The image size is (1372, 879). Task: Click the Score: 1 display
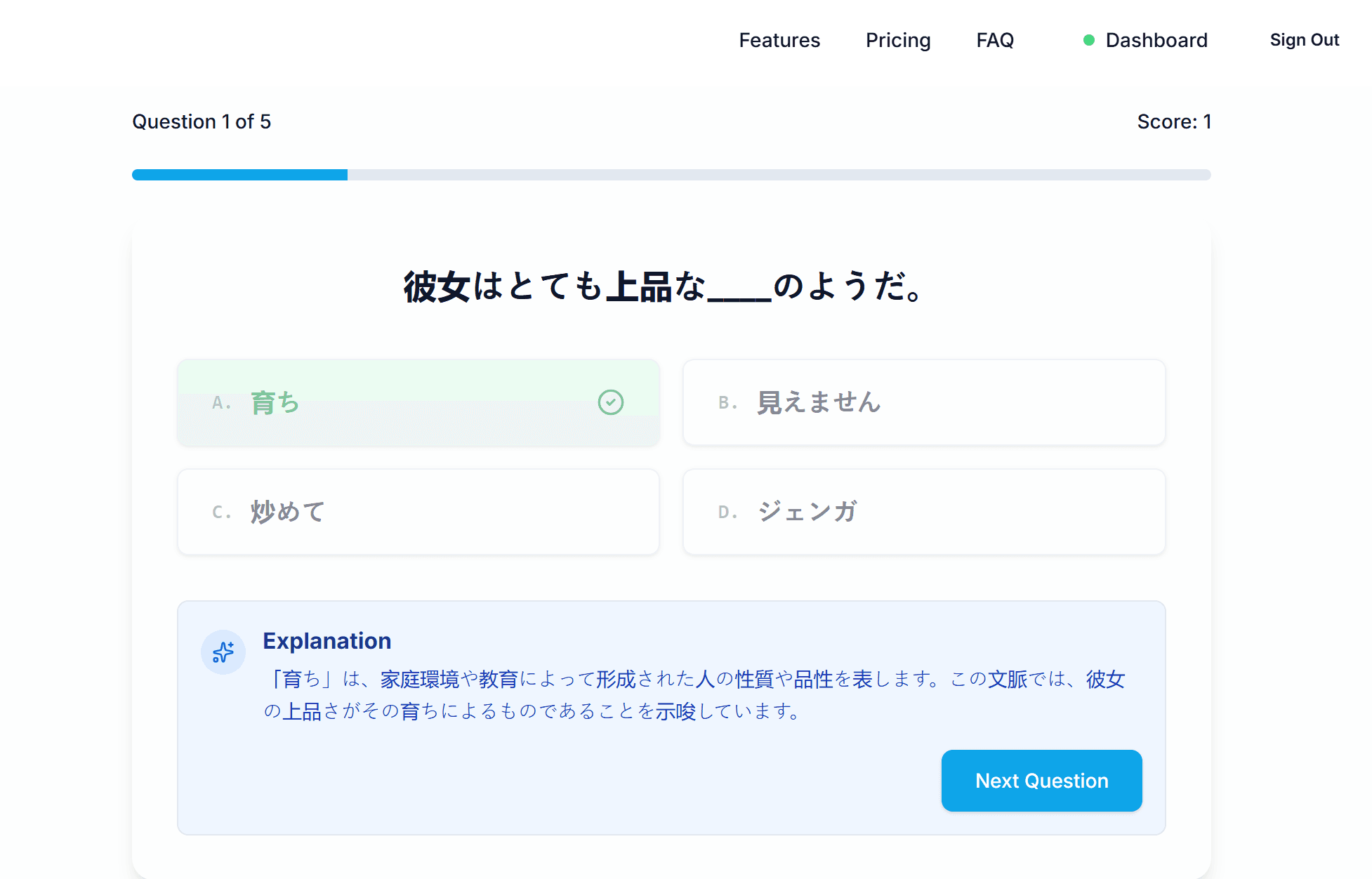pyautogui.click(x=1175, y=121)
